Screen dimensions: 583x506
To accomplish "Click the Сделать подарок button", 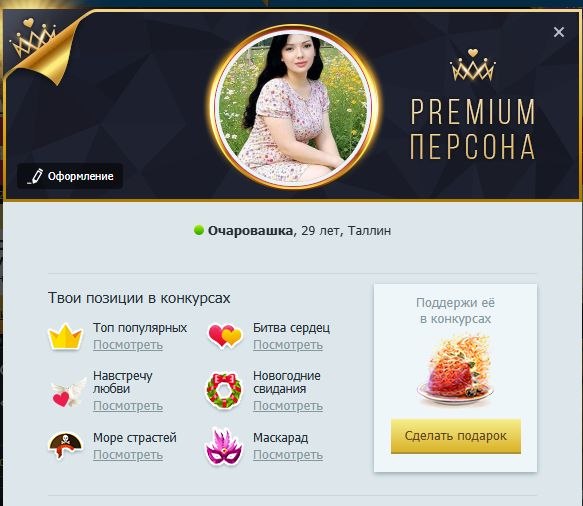I will pyautogui.click(x=455, y=436).
